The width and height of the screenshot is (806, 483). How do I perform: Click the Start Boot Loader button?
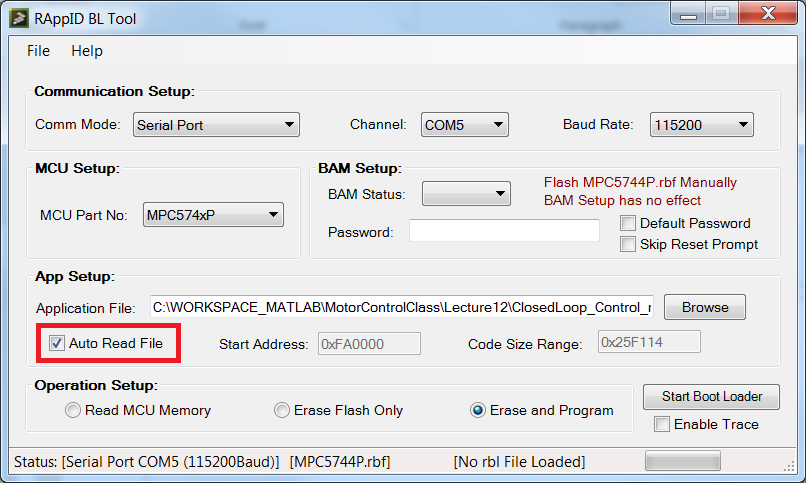pos(711,397)
